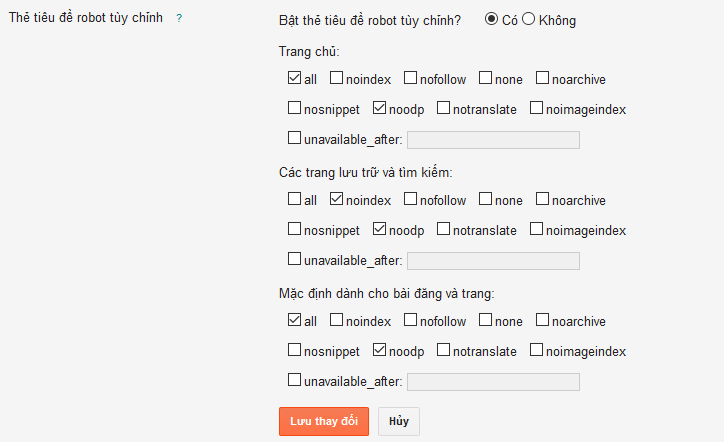The height and width of the screenshot is (442, 724).
Task: Enable unavailable_after for archive and search pages
Action: (294, 259)
